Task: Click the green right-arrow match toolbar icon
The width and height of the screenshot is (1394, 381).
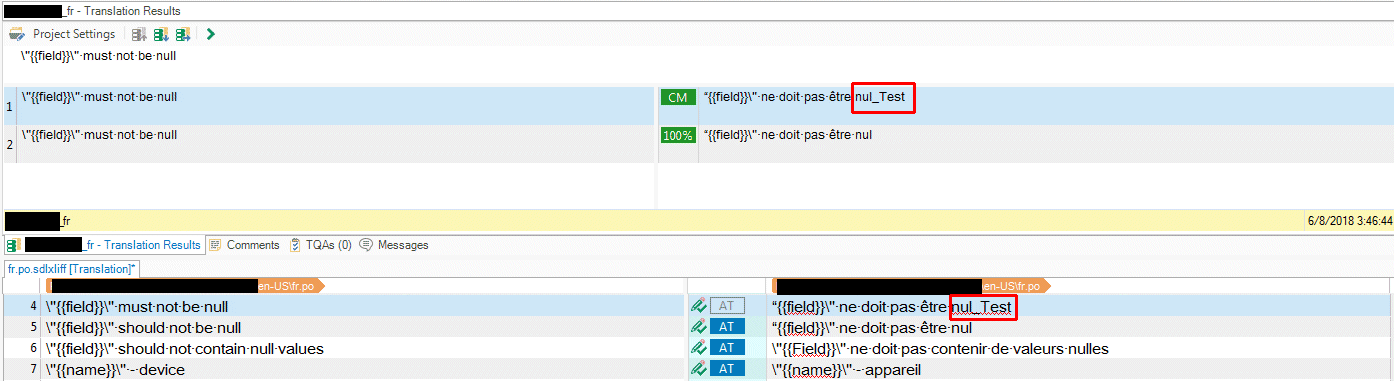Action: [183, 34]
